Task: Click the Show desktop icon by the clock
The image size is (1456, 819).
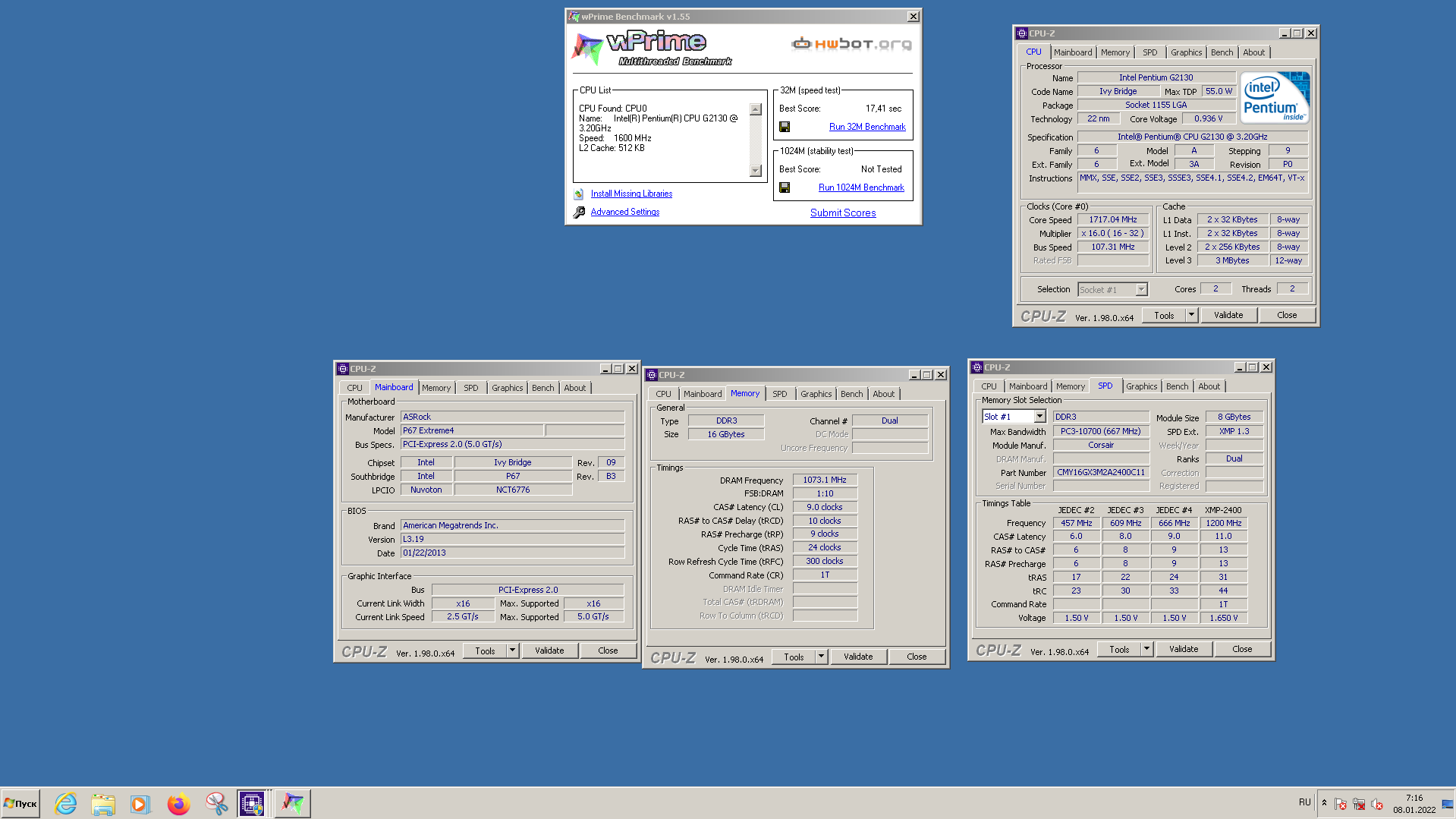Action: [1448, 803]
